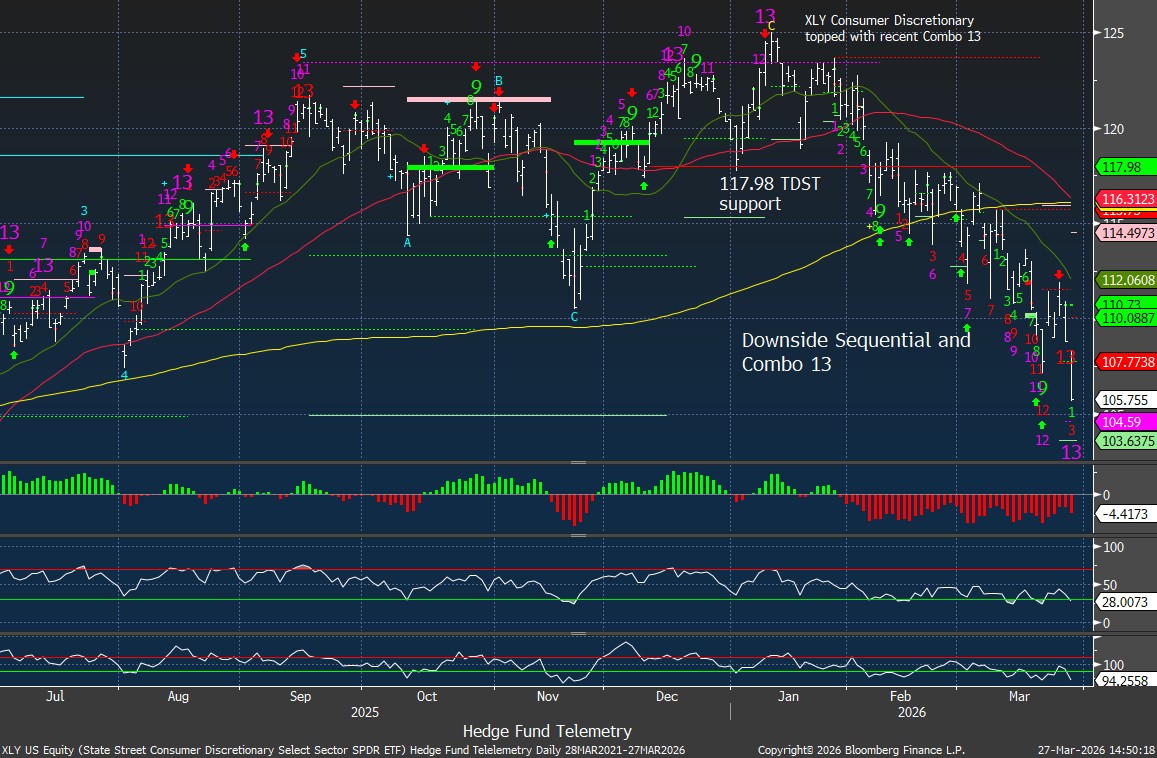This screenshot has height=758, width=1157.
Task: Click the 94.2558 indicator value label
Action: pyautogui.click(x=1126, y=682)
